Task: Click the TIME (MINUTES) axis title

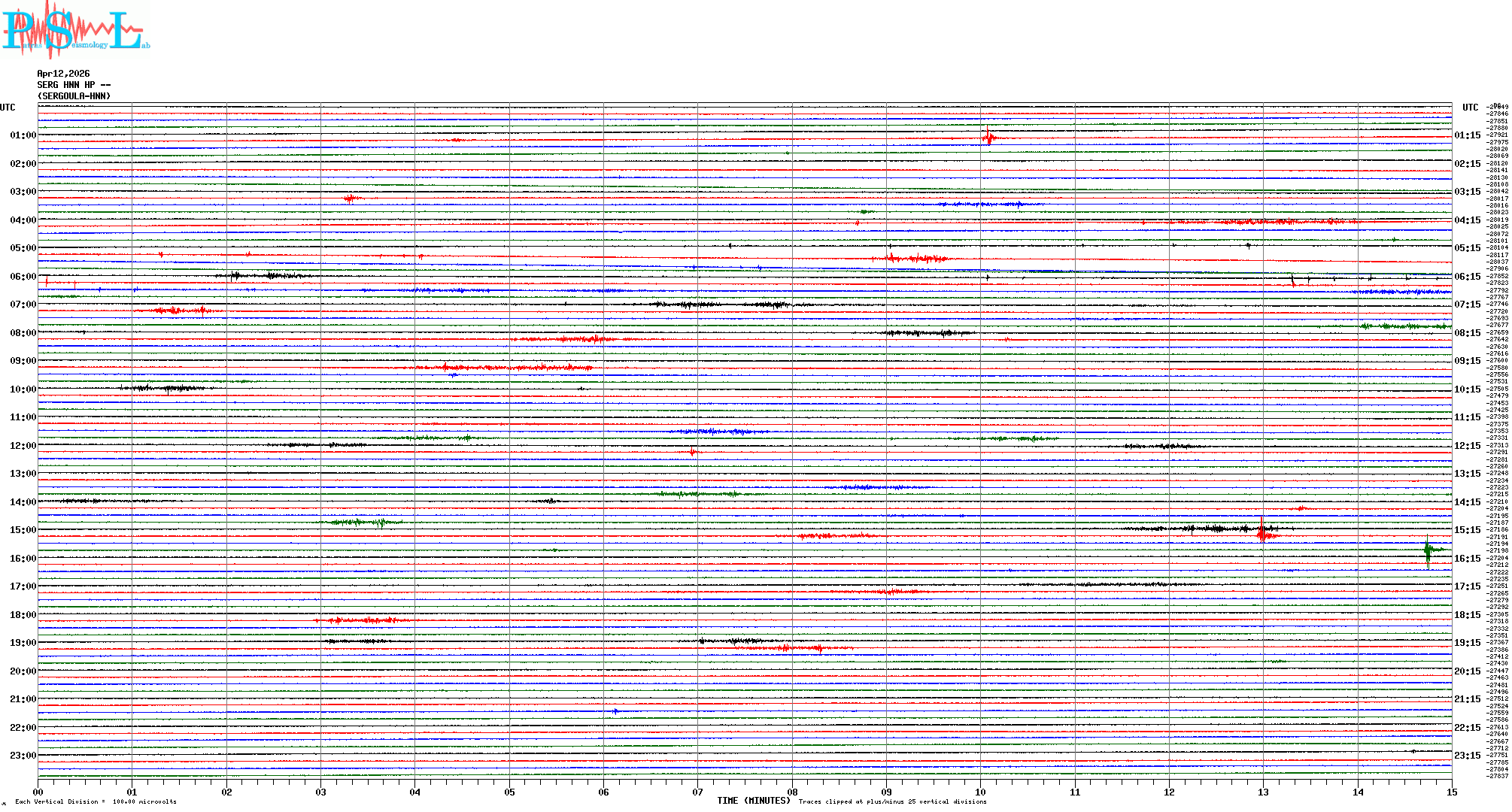Action: (753, 801)
